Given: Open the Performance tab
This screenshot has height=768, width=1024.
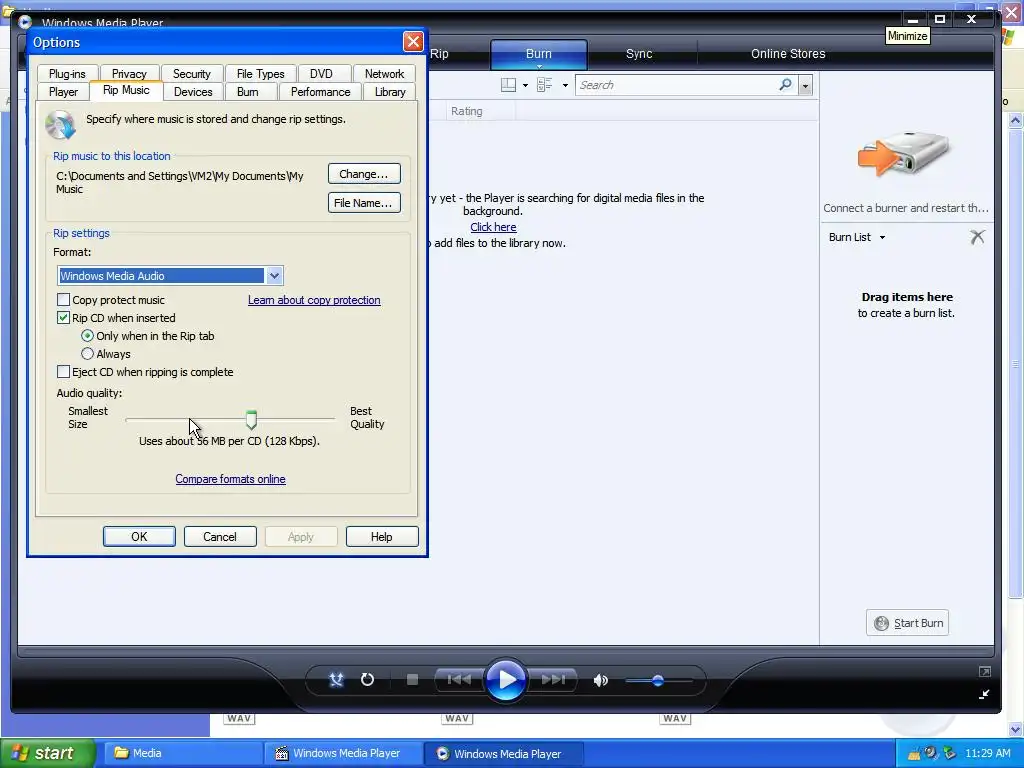Looking at the screenshot, I should 320,92.
